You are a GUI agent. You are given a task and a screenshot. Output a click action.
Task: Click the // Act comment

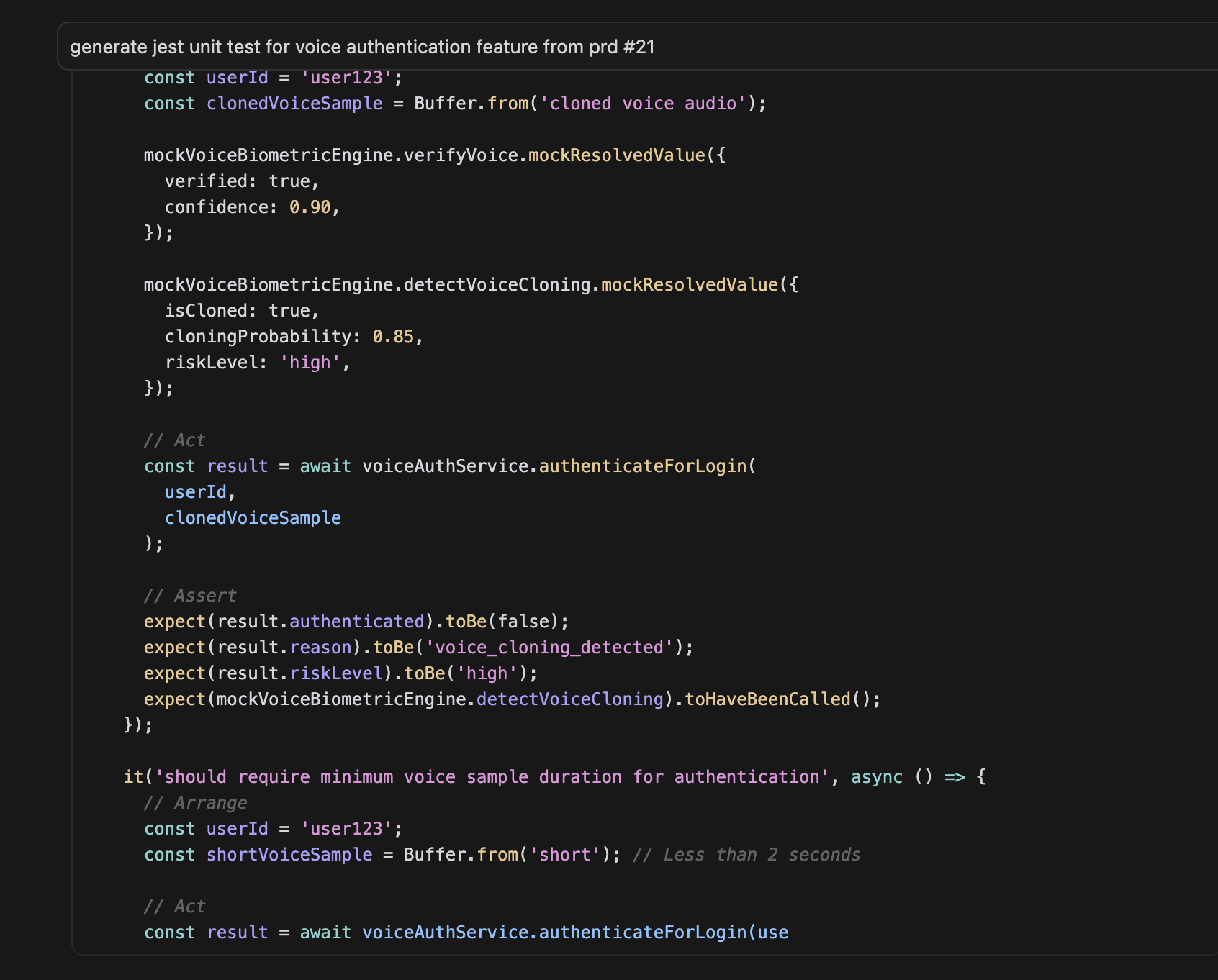point(173,440)
